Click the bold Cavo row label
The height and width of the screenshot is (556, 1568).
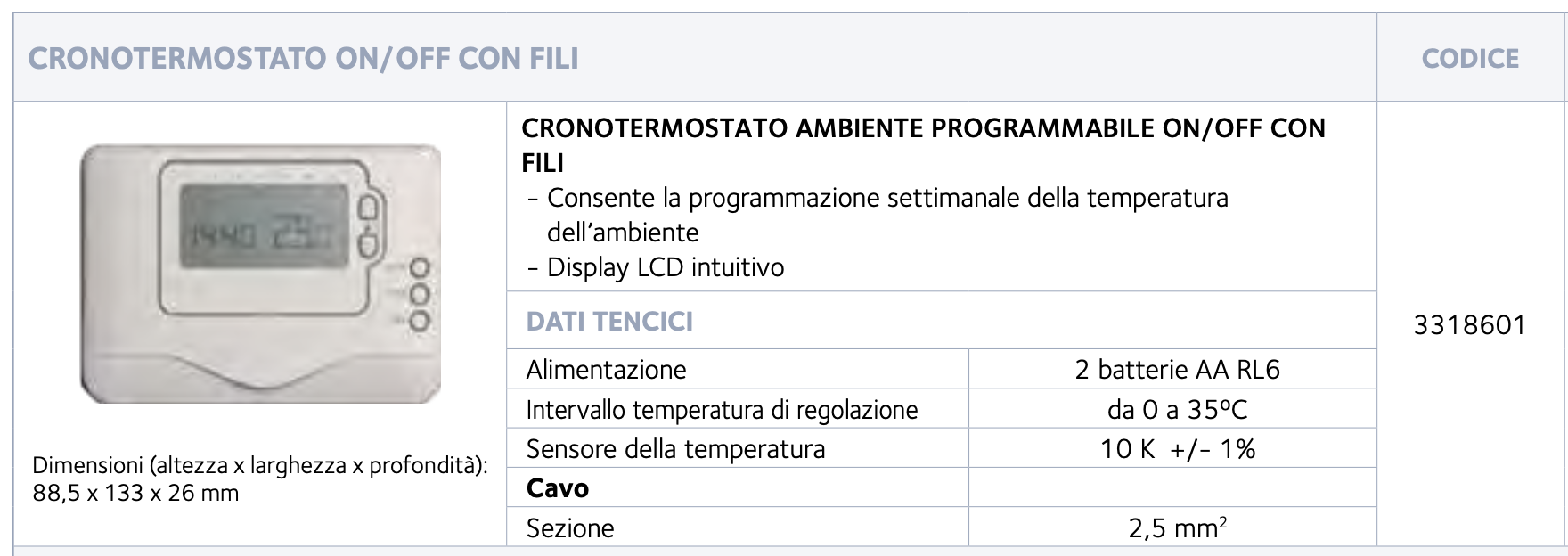(x=558, y=488)
